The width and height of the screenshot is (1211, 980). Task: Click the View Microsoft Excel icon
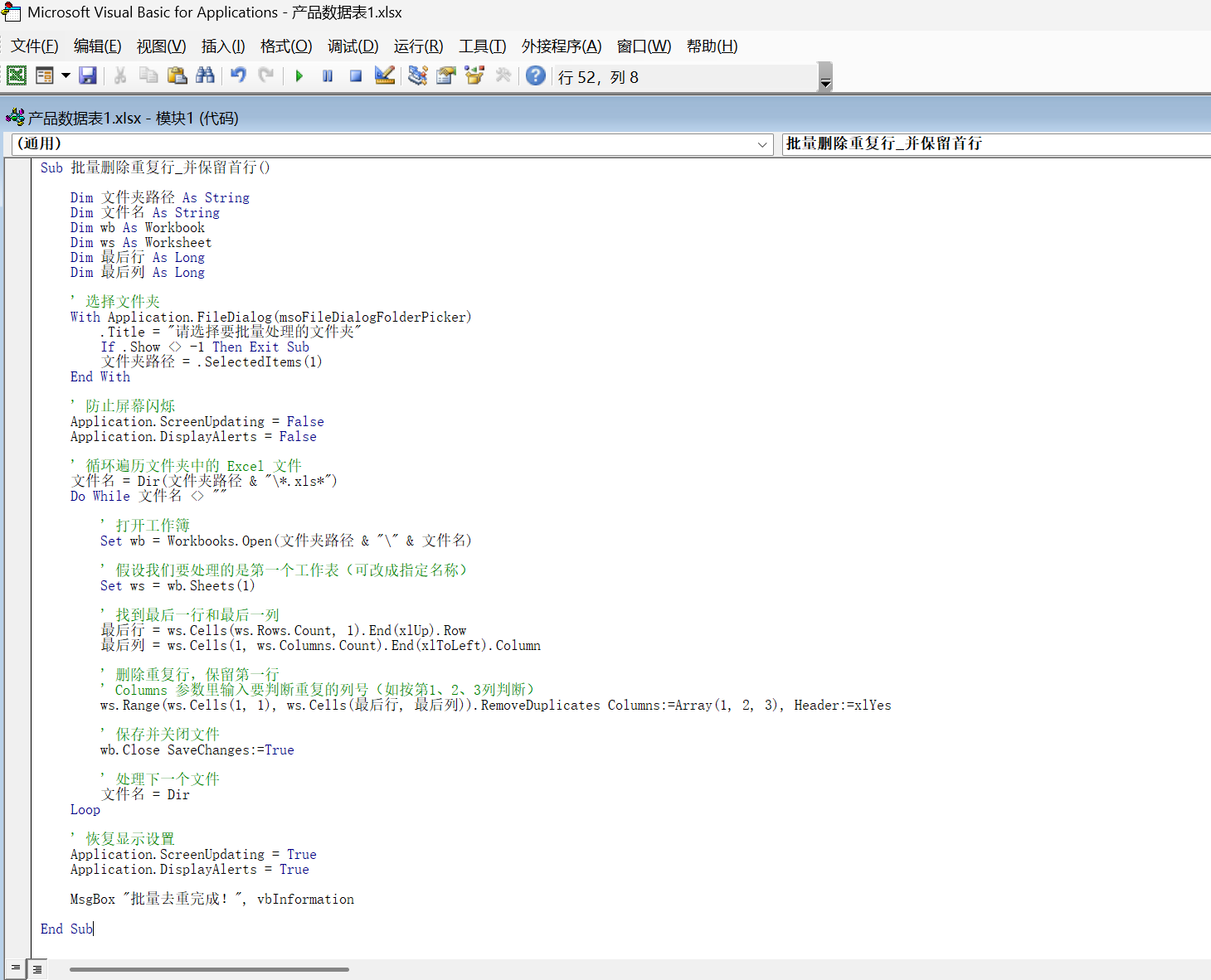(x=17, y=76)
